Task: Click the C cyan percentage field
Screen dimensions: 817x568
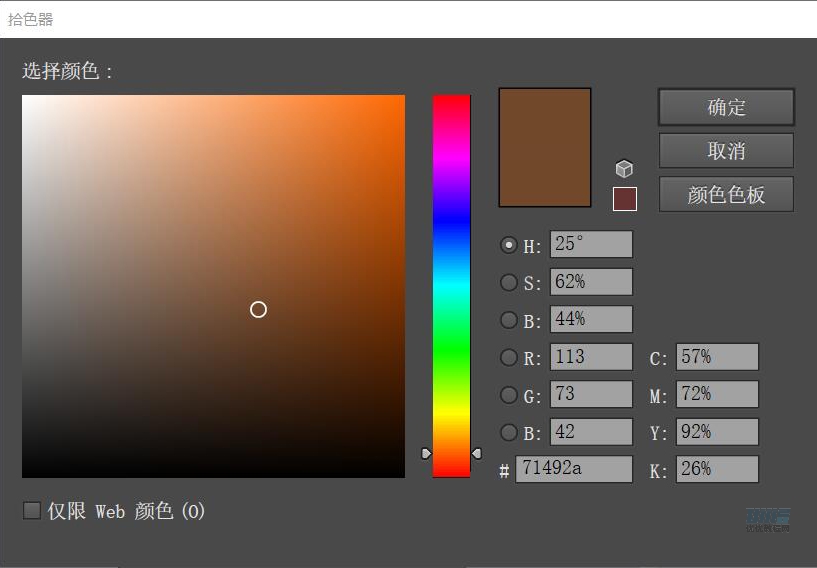Action: (717, 357)
